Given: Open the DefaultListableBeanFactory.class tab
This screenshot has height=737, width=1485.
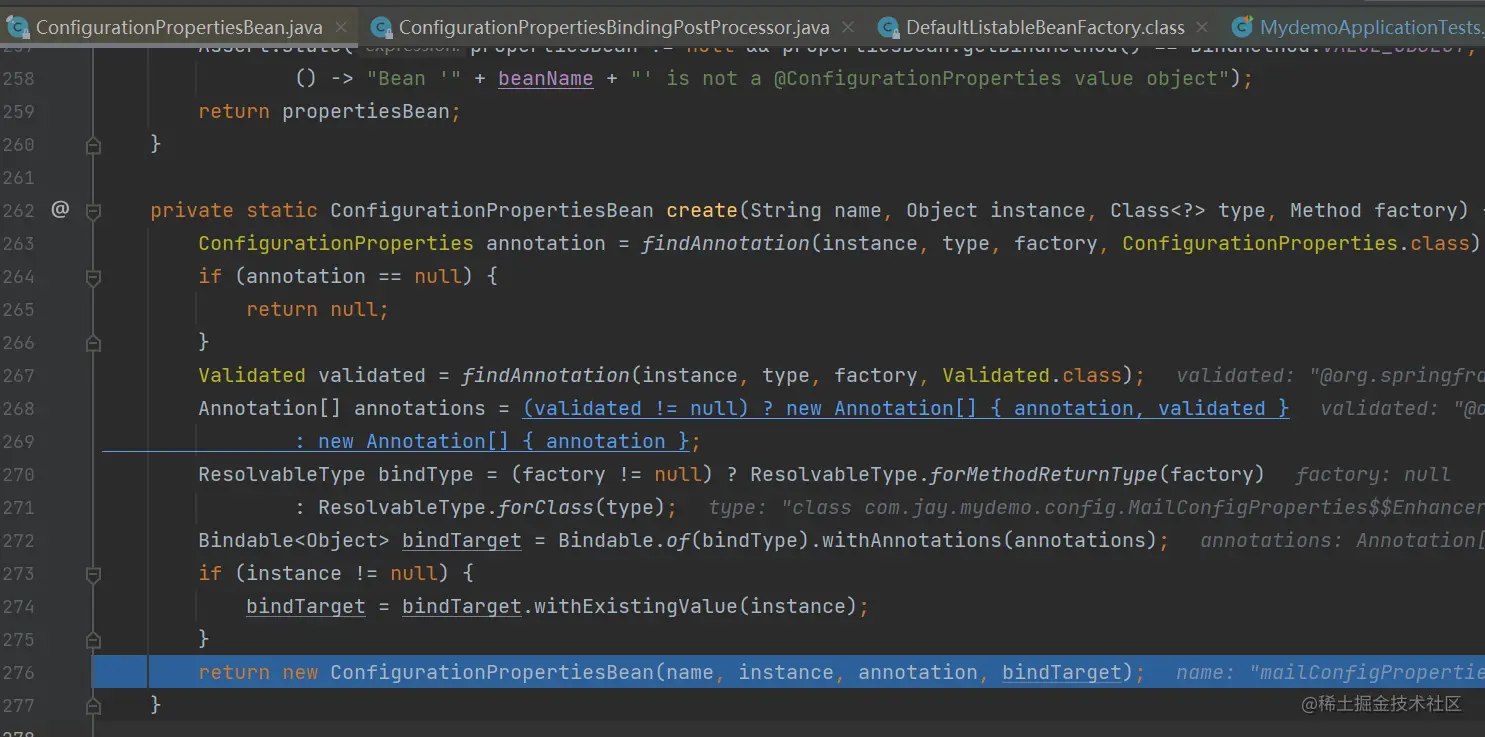Looking at the screenshot, I should (x=1045, y=28).
